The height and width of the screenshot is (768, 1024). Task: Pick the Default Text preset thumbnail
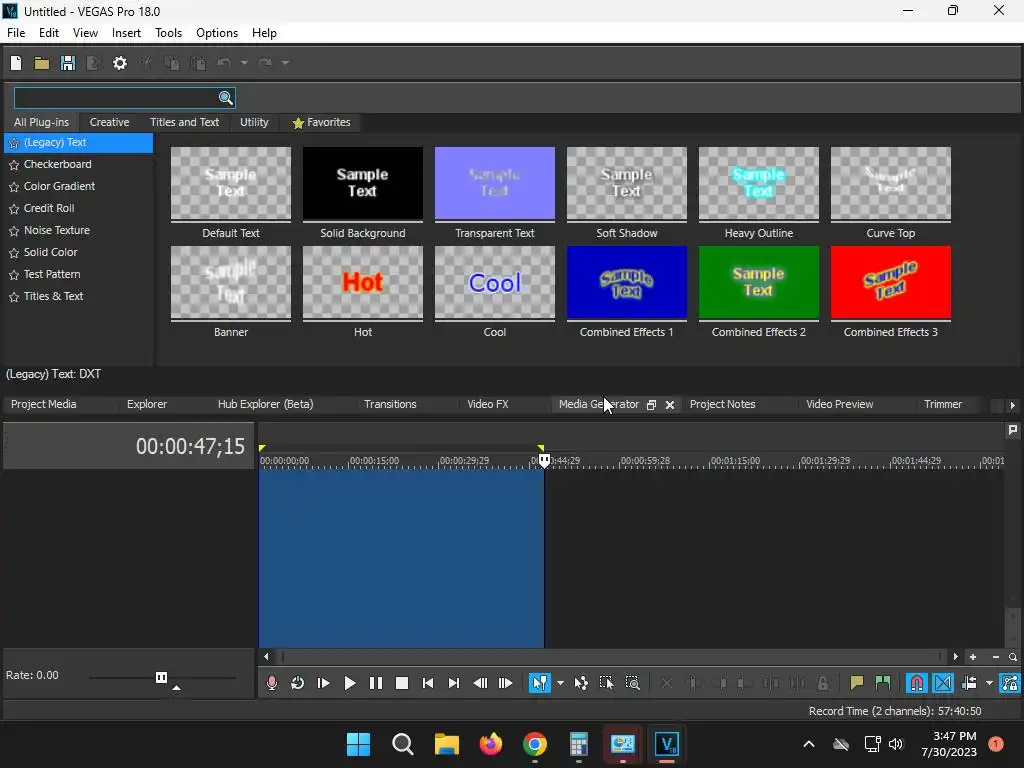[231, 183]
